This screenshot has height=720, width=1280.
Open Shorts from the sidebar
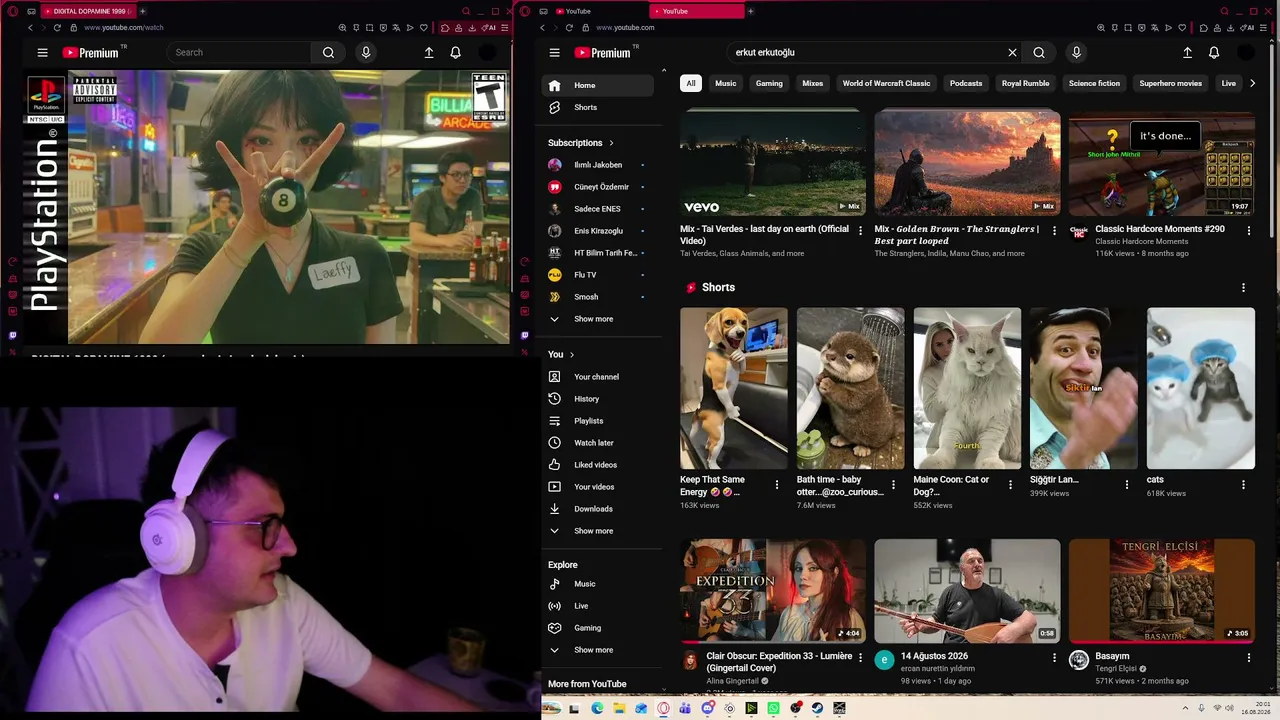pos(598,107)
